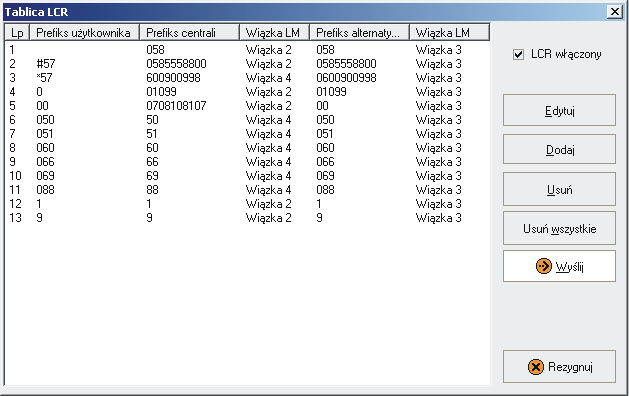Select central prefix 01099 cell
The image size is (629, 396).
coord(161,91)
